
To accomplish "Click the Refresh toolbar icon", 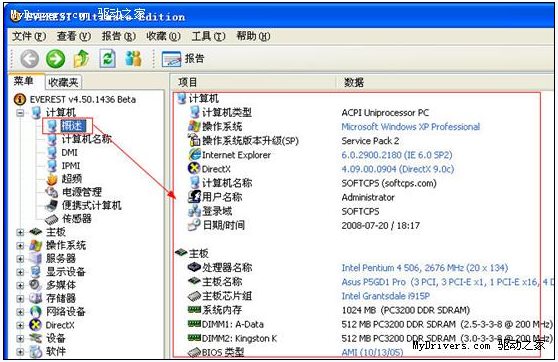I will click(x=107, y=59).
